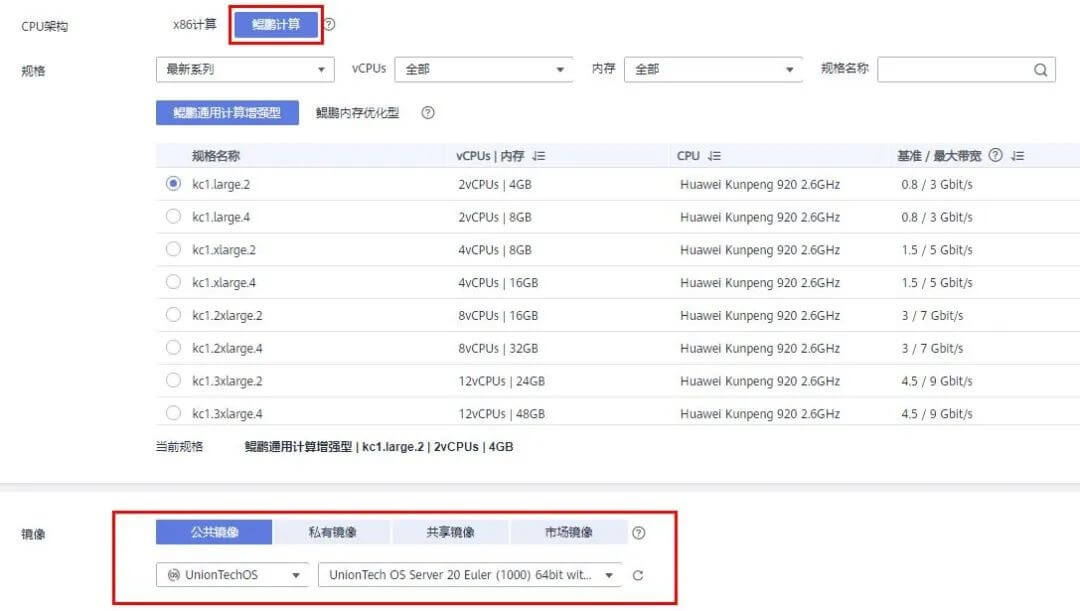1080x611 pixels.
Task: Select 共享镜像 image tab
Action: [450, 532]
